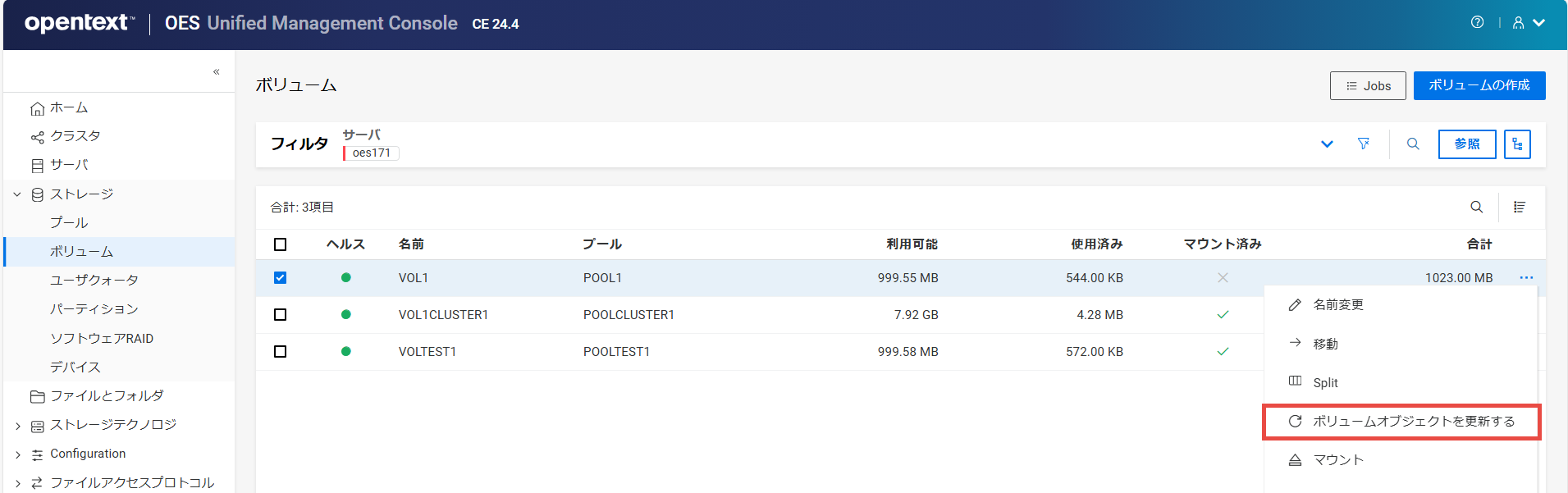Image resolution: width=1568 pixels, height=493 pixels.
Task: Open the Jobs button
Action: pos(1368,86)
